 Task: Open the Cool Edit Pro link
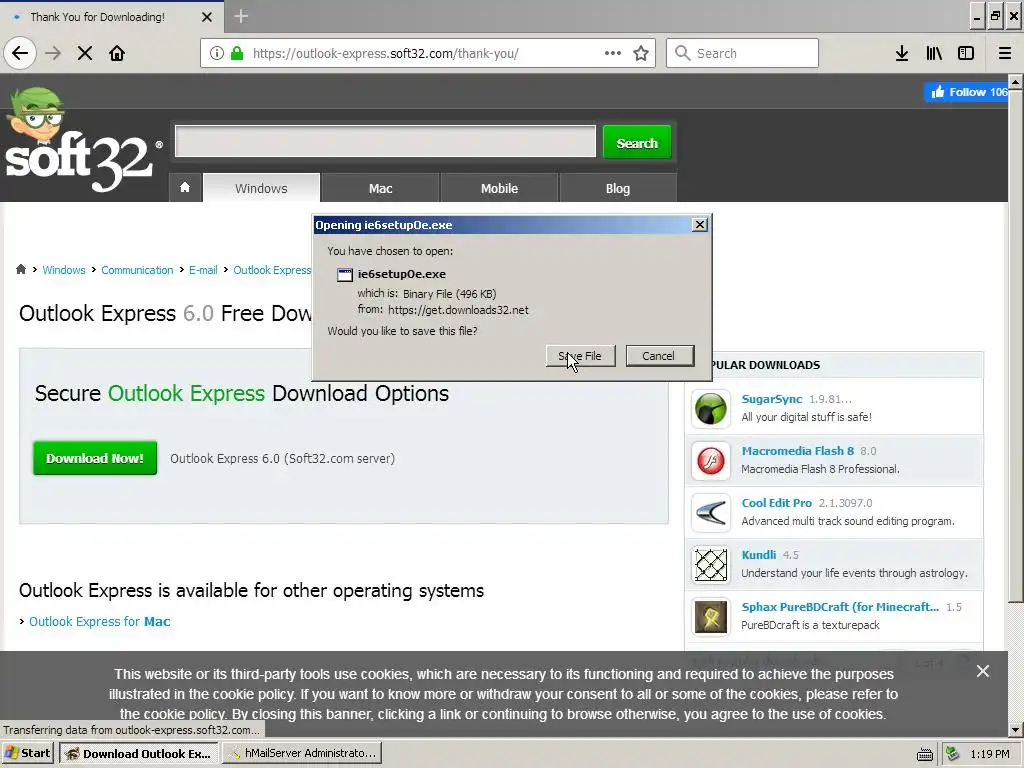776,503
